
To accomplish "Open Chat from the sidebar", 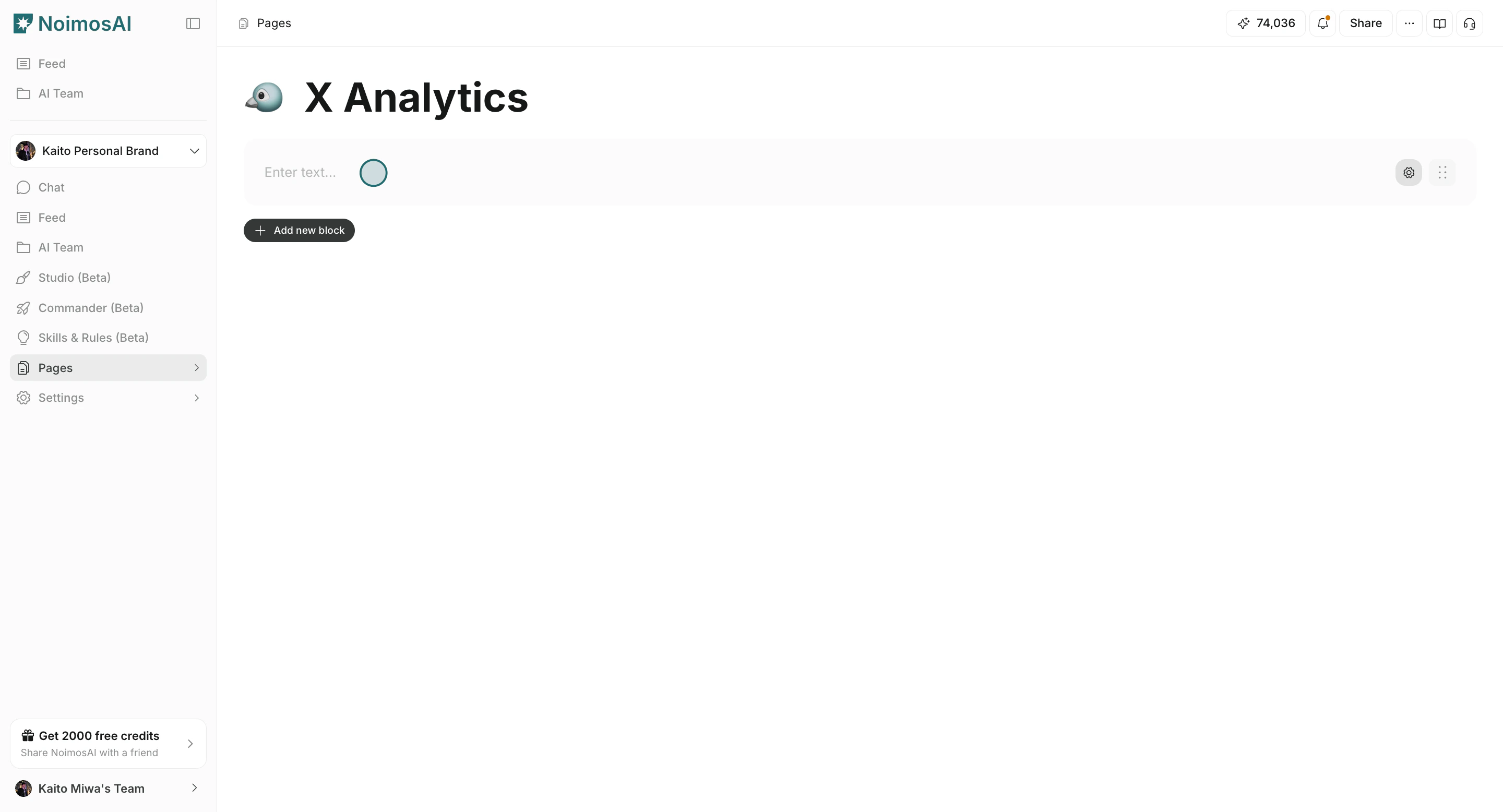I will [x=51, y=187].
